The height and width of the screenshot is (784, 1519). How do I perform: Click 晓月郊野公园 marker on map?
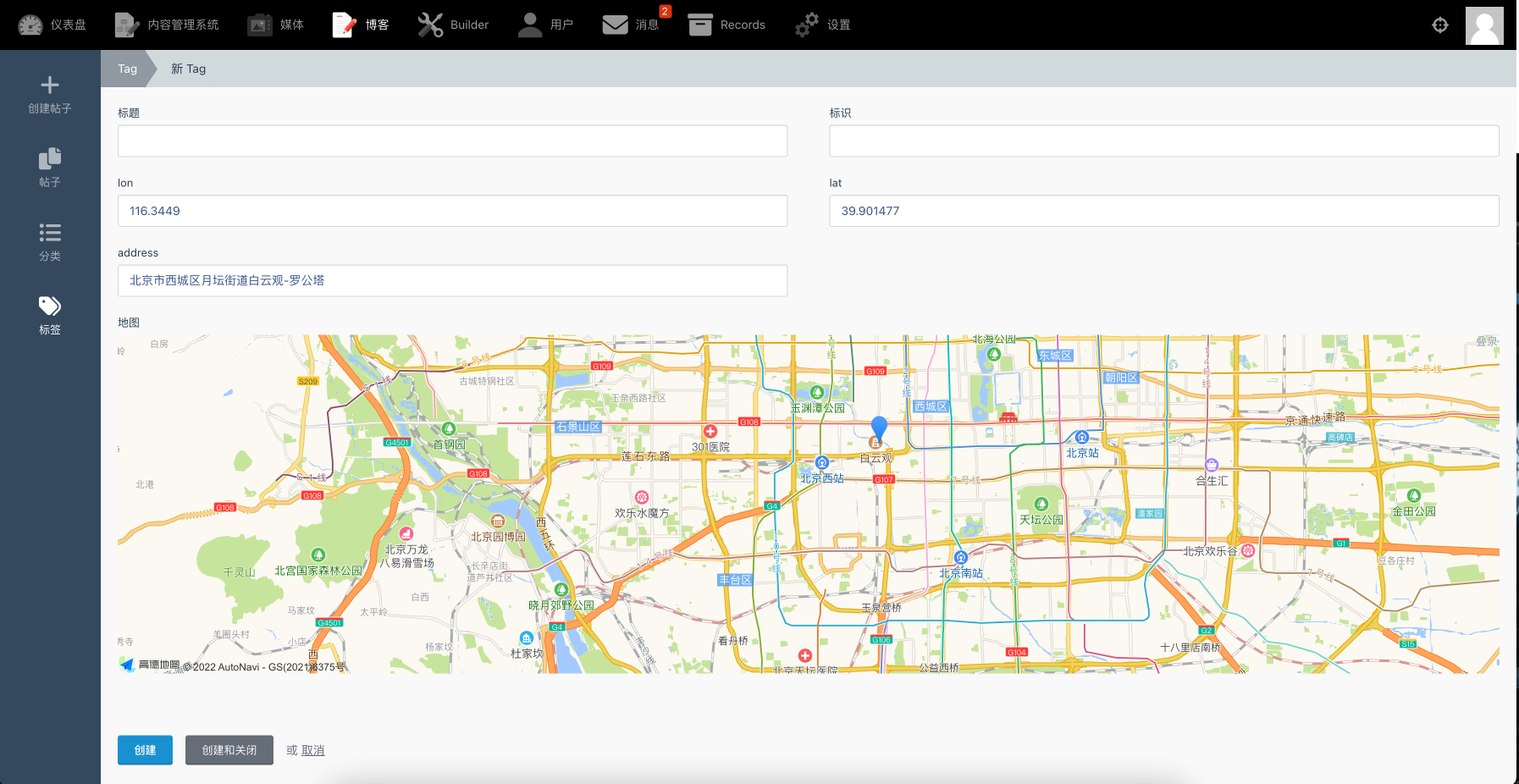pos(561,589)
